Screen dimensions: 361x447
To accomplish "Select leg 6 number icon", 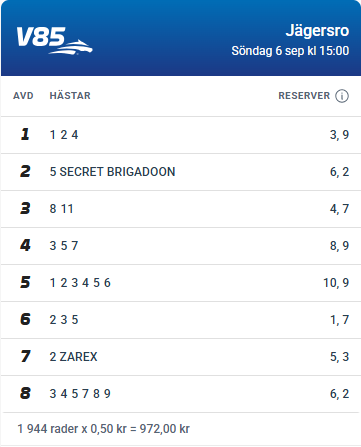I will (25, 319).
